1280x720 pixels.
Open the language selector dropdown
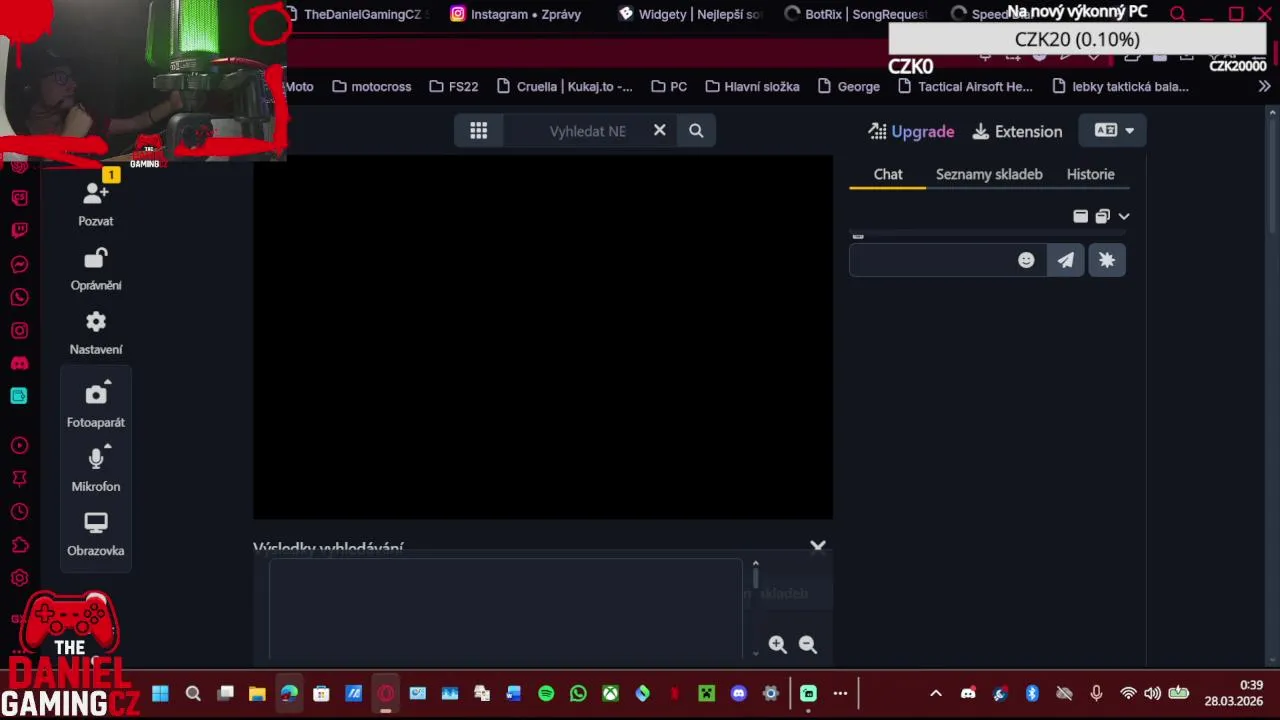point(1113,131)
